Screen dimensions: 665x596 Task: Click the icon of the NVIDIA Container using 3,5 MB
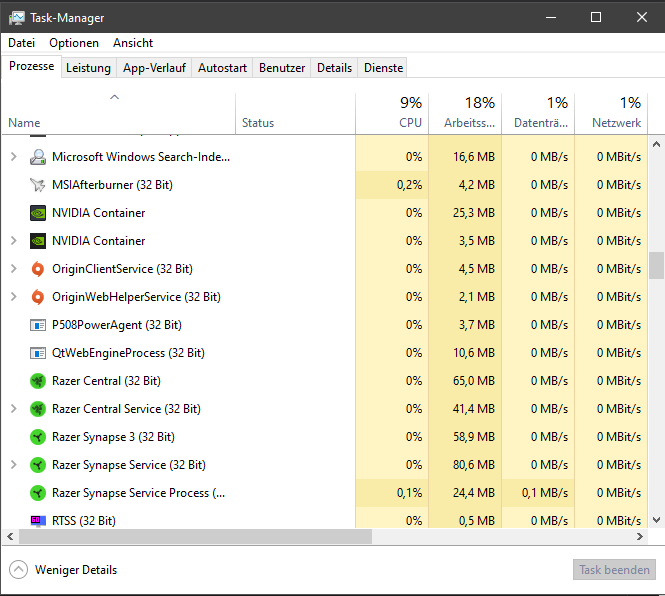tap(38, 241)
